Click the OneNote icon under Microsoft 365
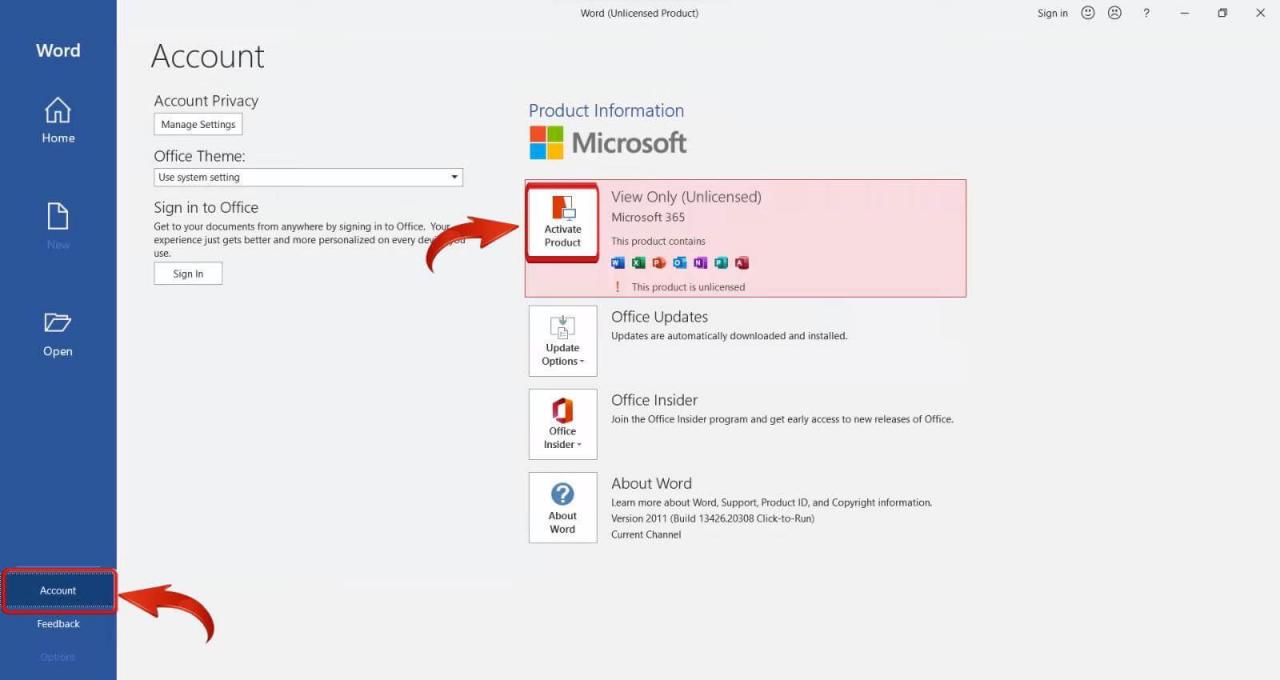 (700, 262)
